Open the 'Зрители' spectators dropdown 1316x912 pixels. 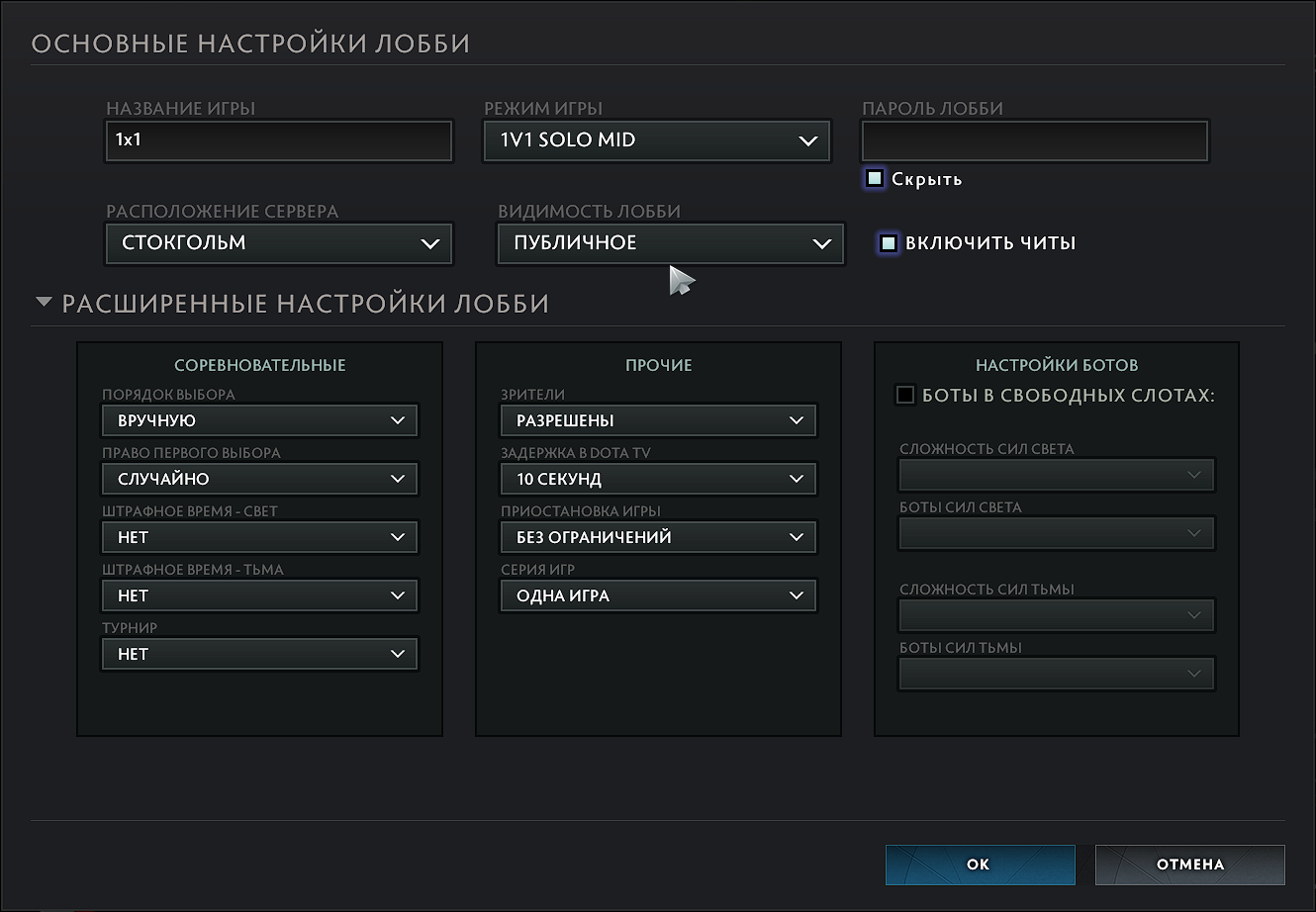pos(658,420)
